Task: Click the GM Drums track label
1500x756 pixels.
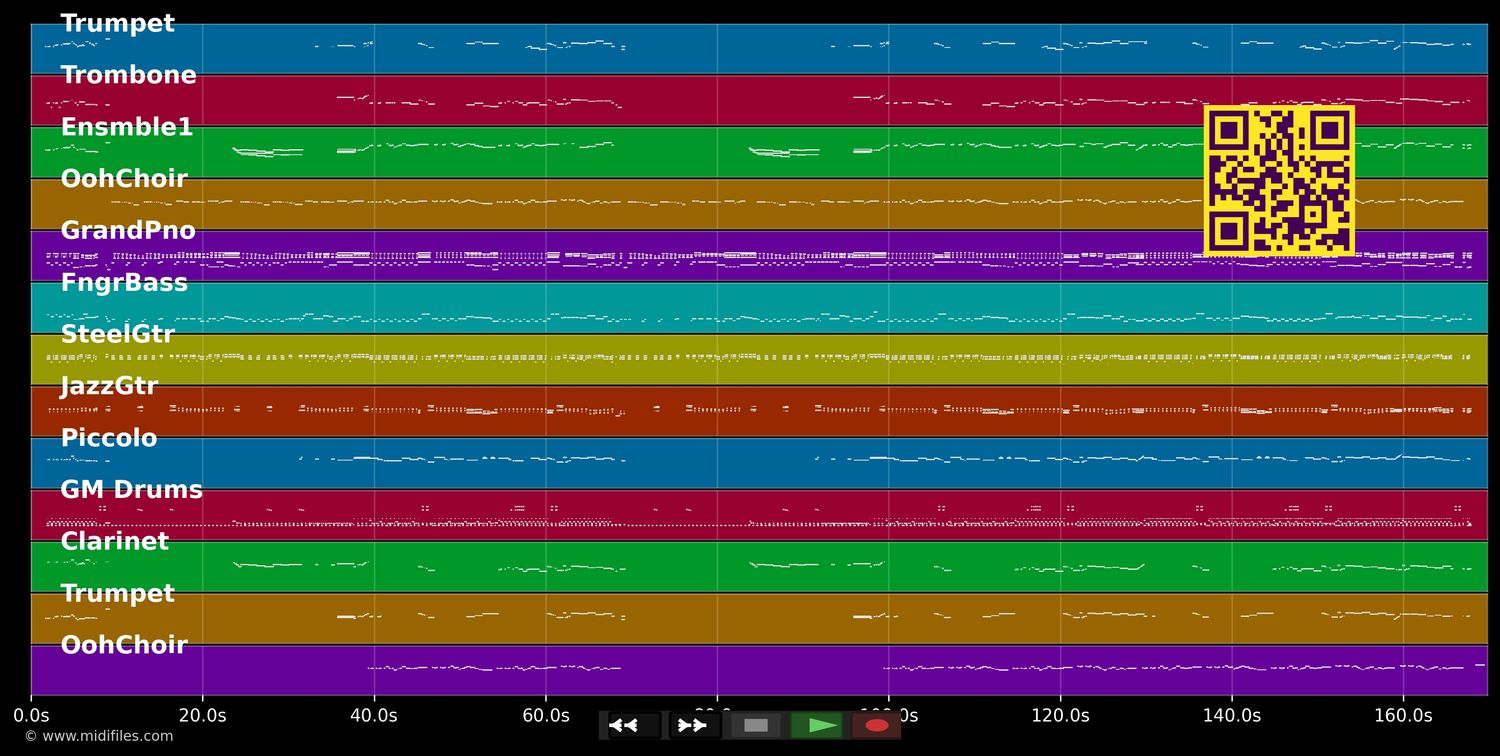Action: click(131, 490)
